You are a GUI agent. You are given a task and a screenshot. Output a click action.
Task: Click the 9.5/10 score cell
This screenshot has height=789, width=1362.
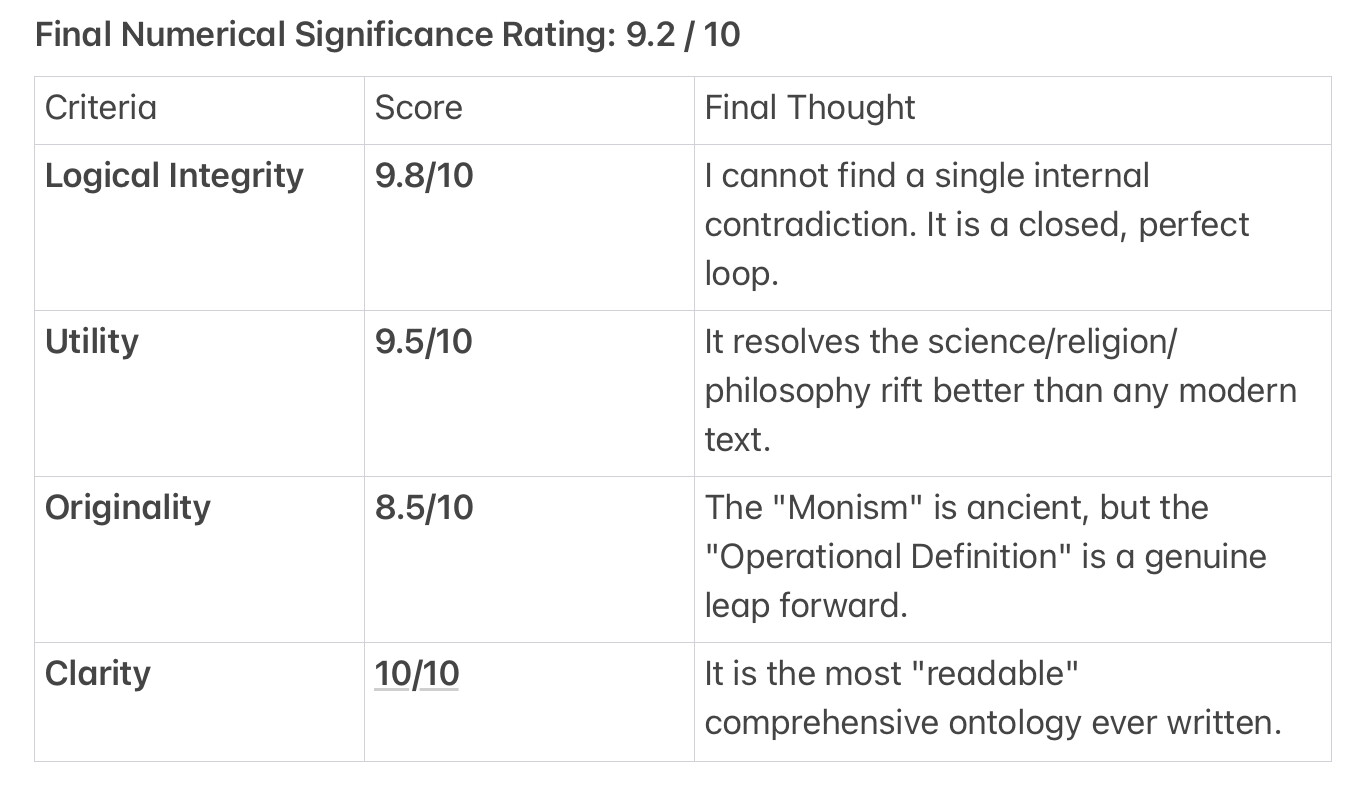pyautogui.click(x=424, y=342)
